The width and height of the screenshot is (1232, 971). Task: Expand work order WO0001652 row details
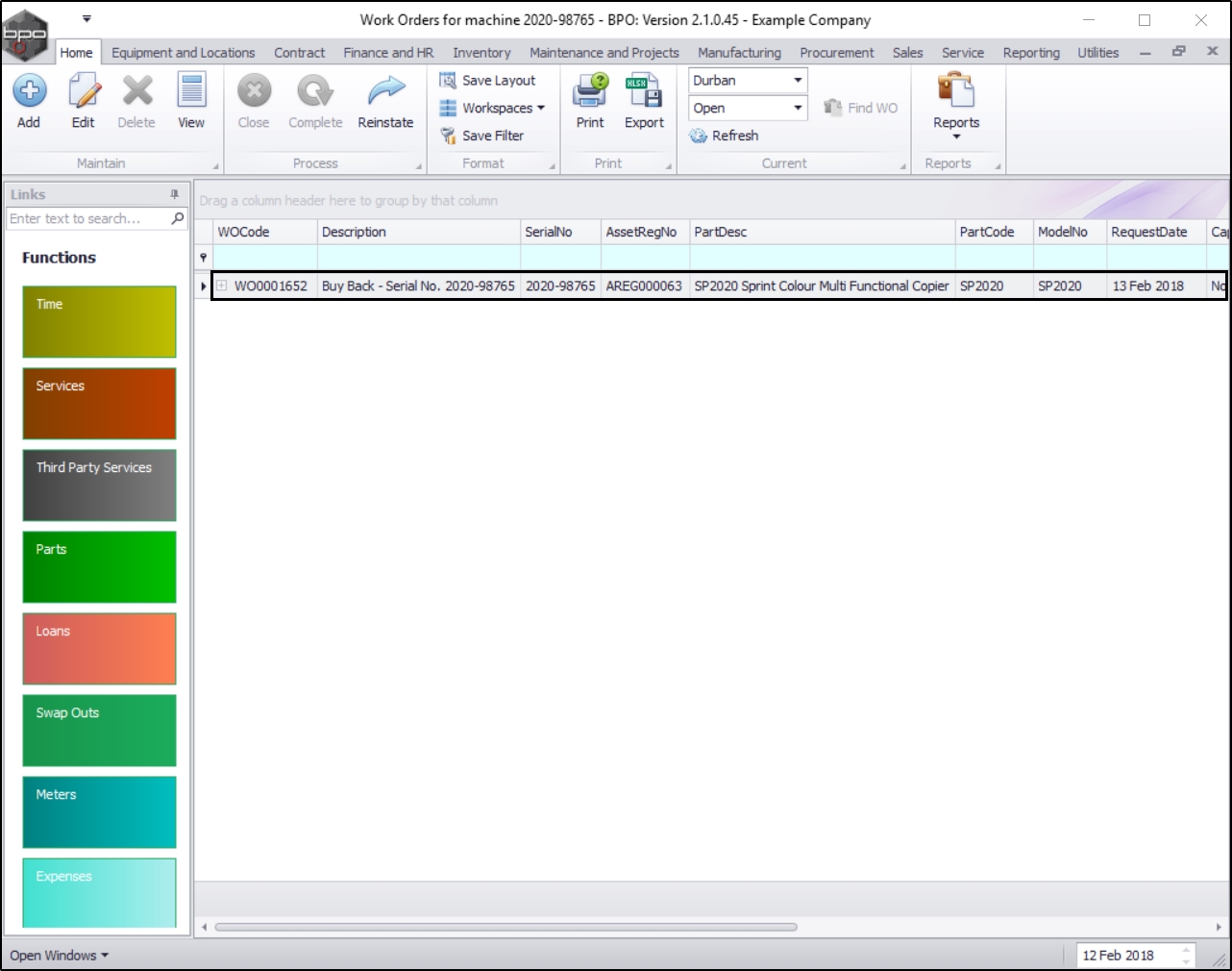222,286
